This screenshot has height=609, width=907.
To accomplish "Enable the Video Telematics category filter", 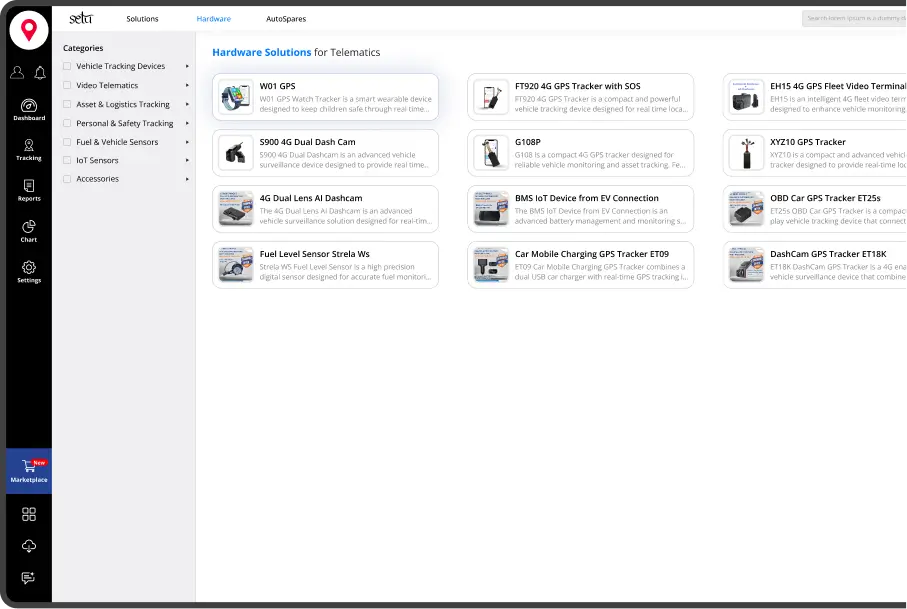I will pyautogui.click(x=67, y=86).
